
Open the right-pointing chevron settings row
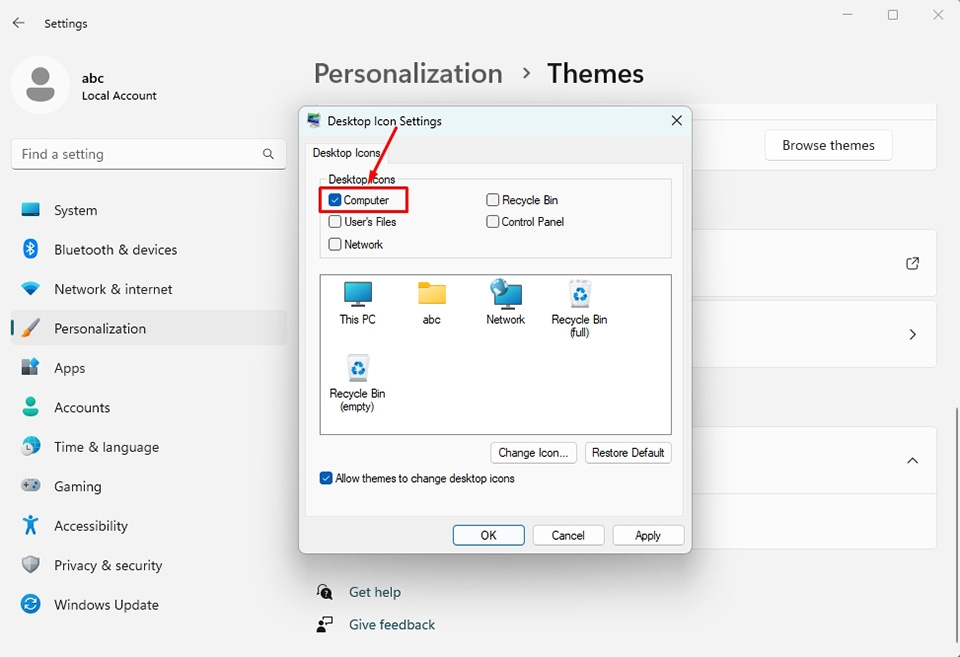coord(912,334)
